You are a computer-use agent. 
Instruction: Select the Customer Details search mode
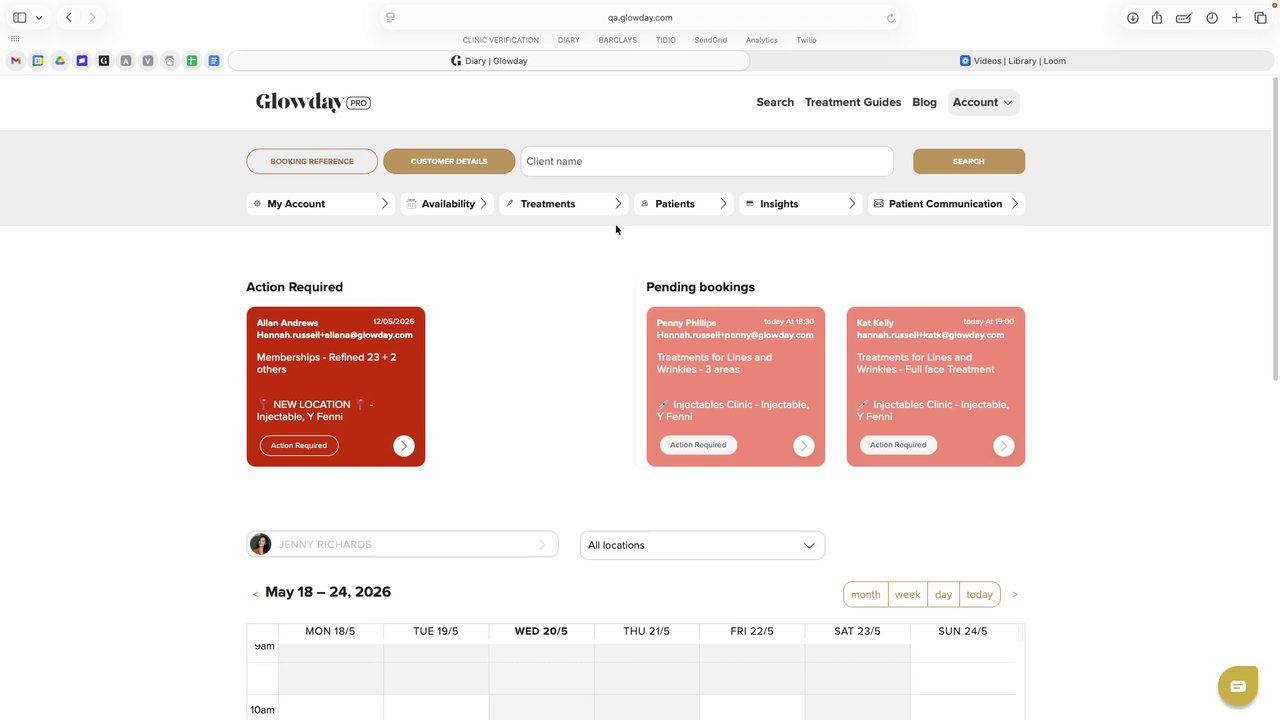(x=449, y=161)
